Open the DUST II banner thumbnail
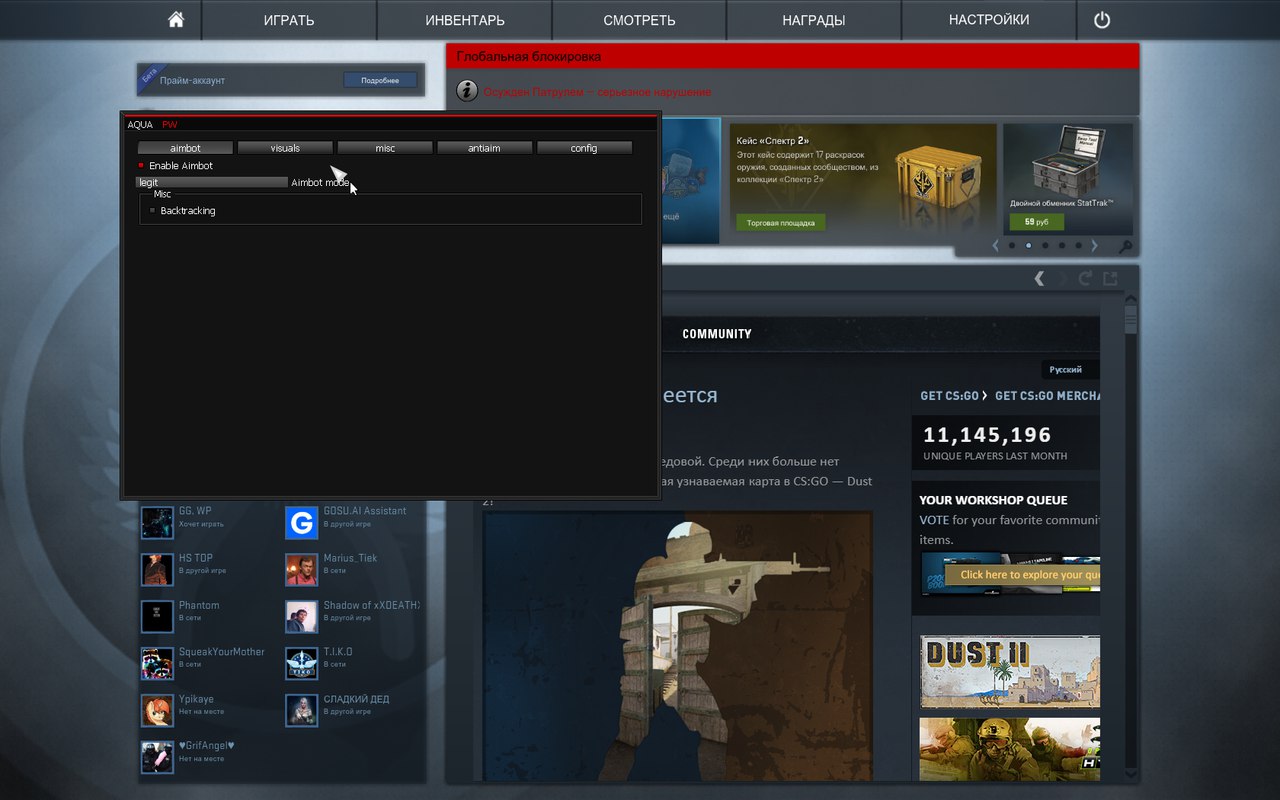The image size is (1280, 800). pyautogui.click(x=1010, y=671)
